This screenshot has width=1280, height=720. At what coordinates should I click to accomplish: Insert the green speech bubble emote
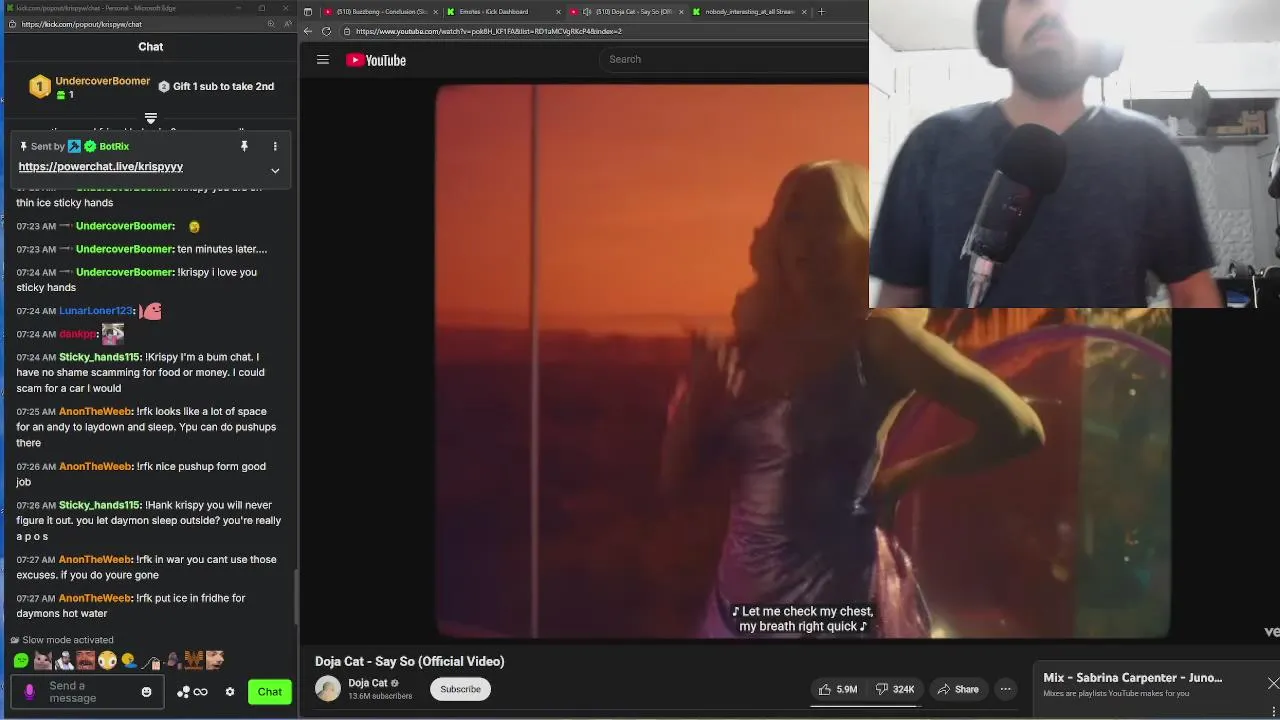21,661
